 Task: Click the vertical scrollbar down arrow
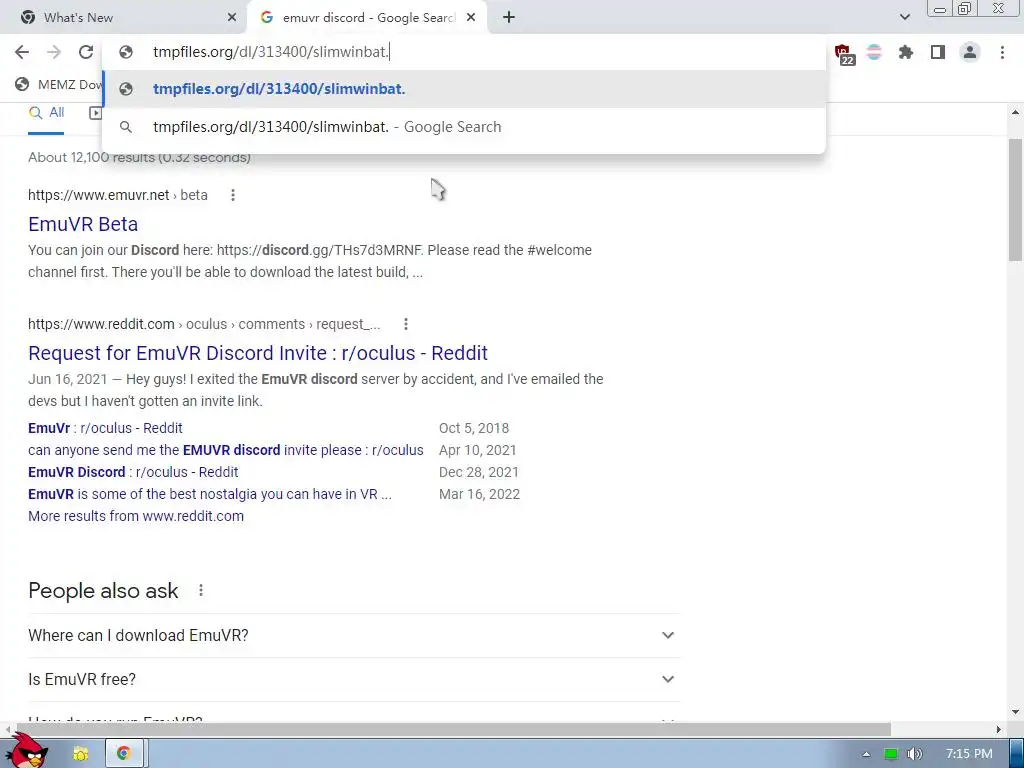1016,712
